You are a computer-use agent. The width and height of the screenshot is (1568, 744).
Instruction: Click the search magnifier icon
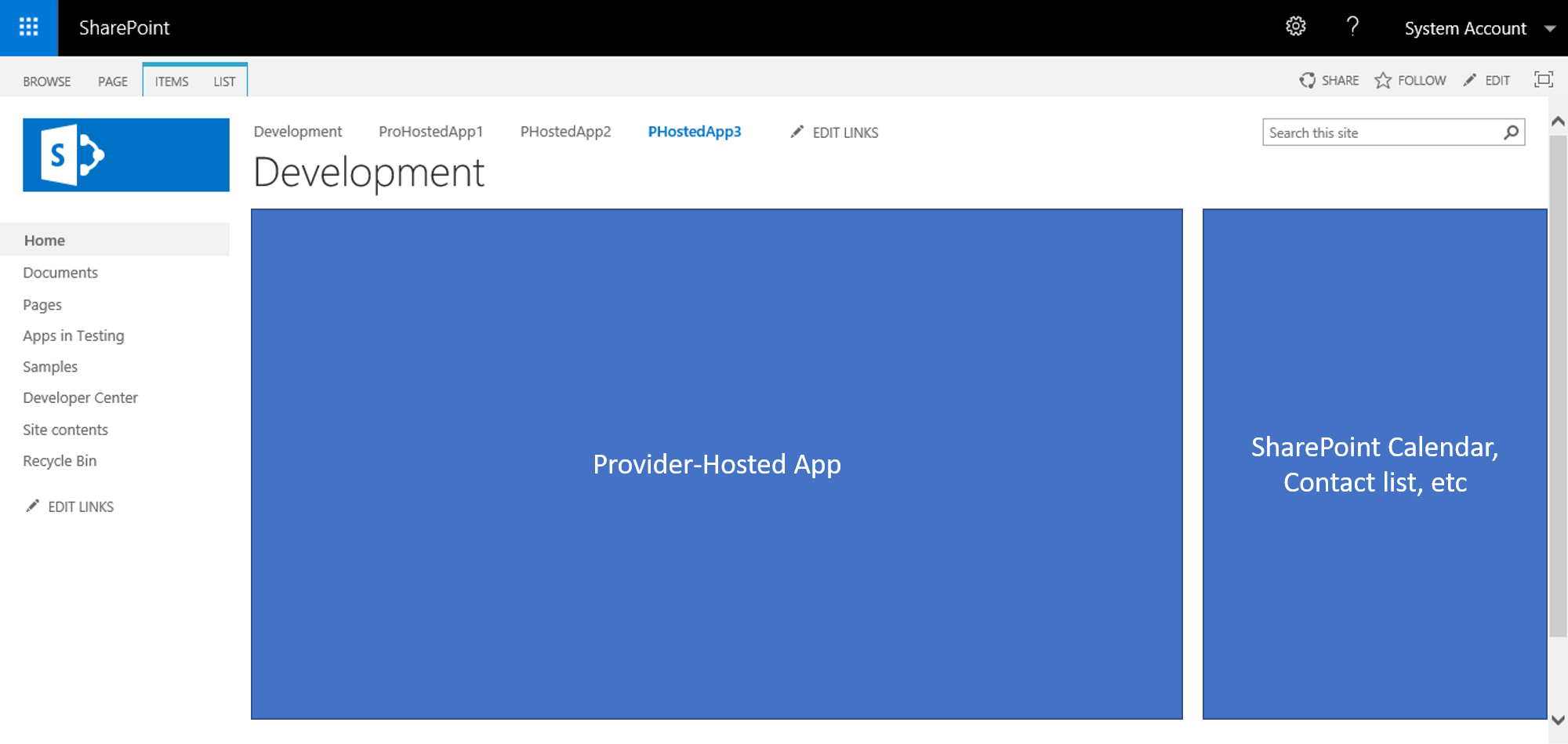(x=1511, y=132)
